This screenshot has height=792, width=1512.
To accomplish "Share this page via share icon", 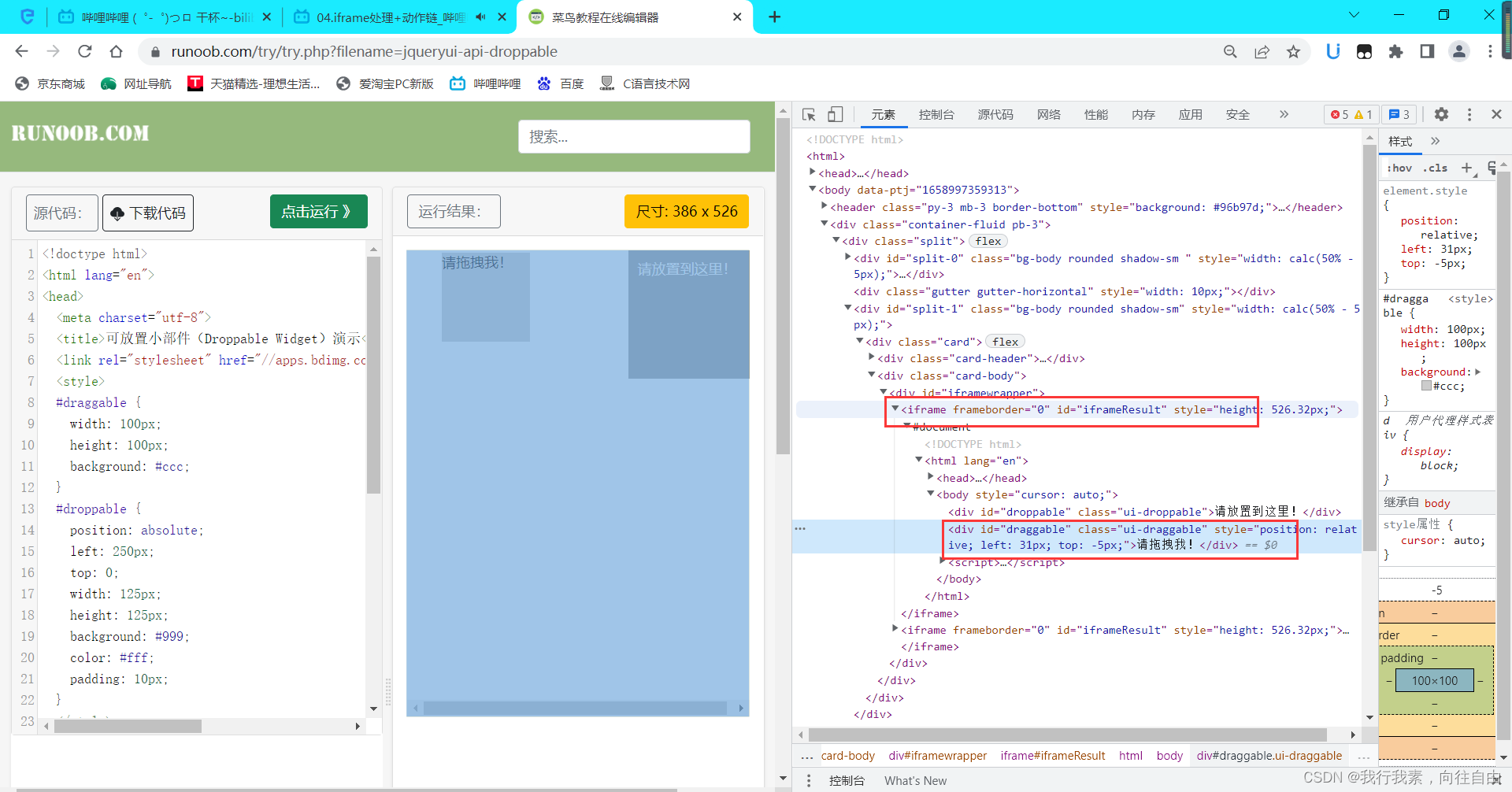I will click(x=1262, y=51).
